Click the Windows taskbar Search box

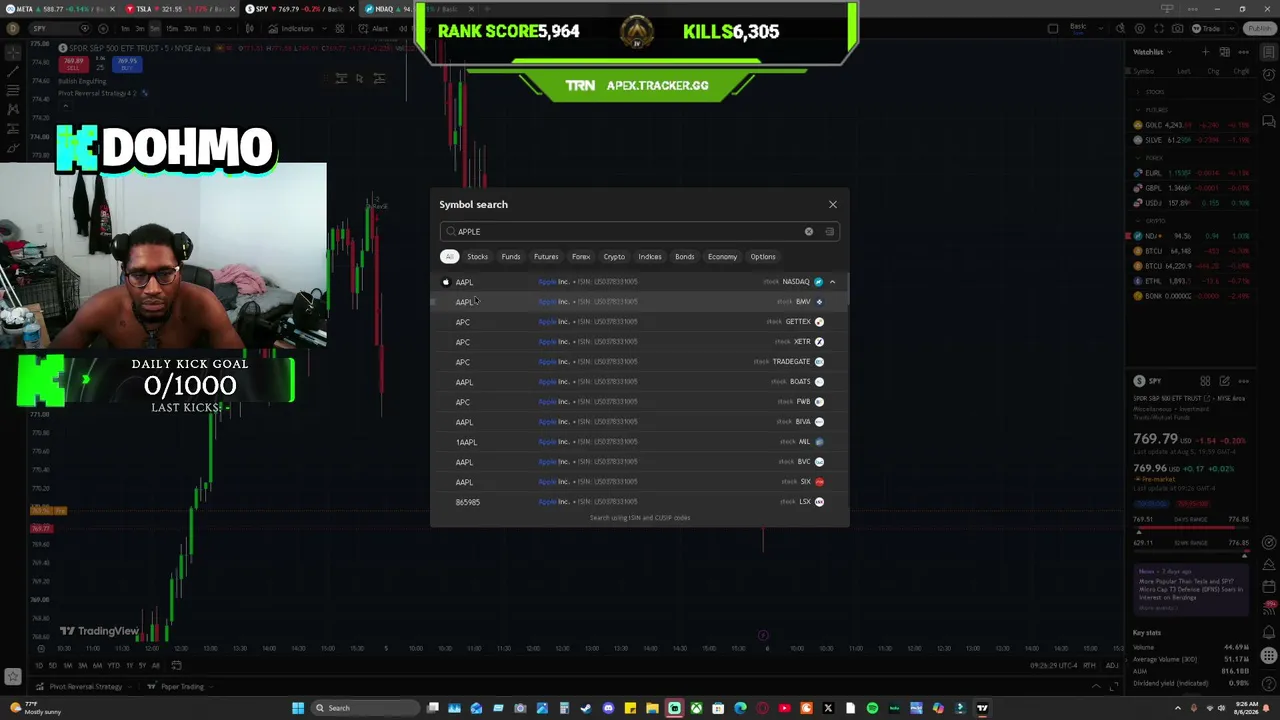pyautogui.click(x=365, y=708)
